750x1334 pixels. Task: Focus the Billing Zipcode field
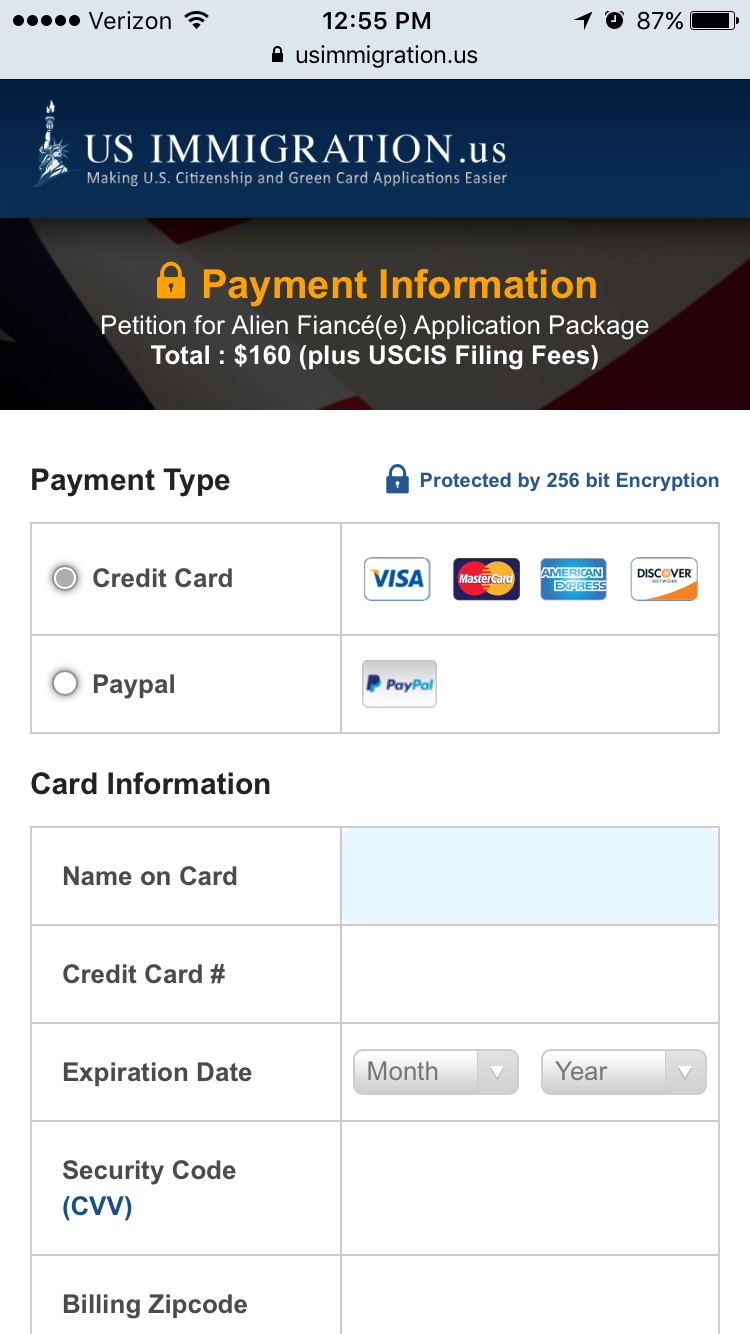tap(530, 1296)
